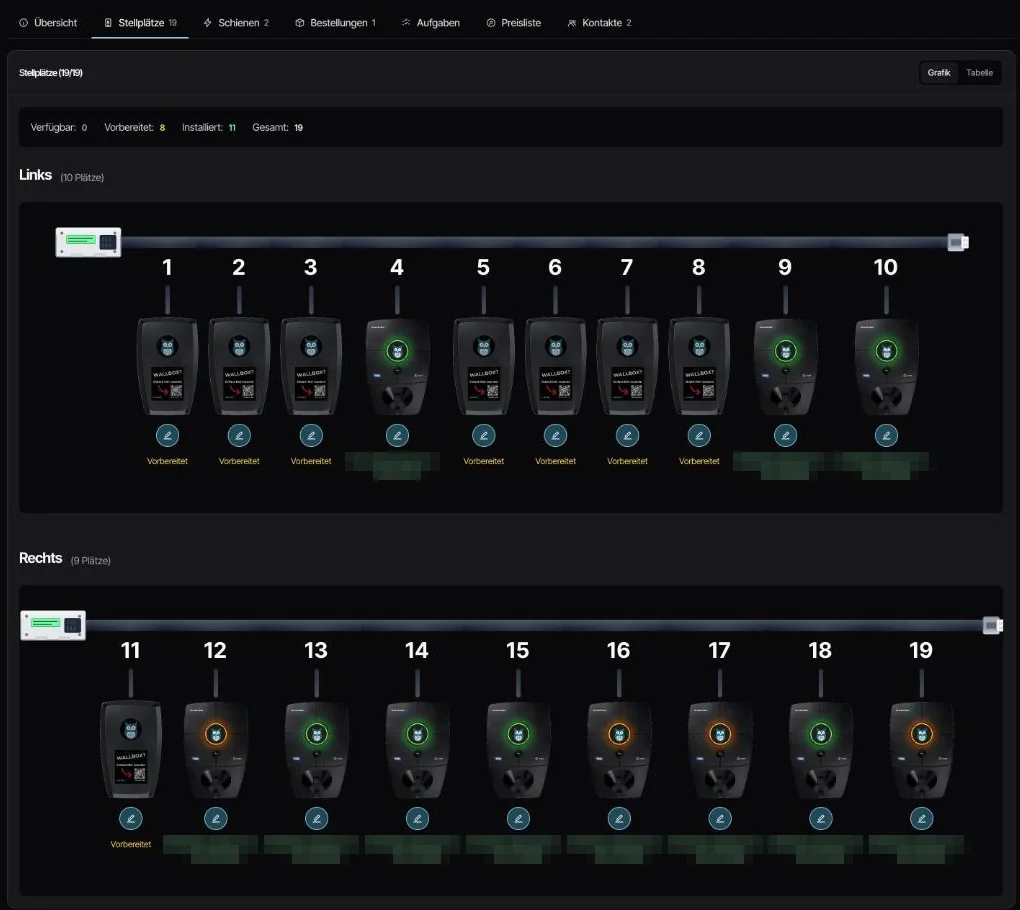This screenshot has width=1020, height=910.
Task: Edit spot 7 using the pencil icon
Action: 627,435
